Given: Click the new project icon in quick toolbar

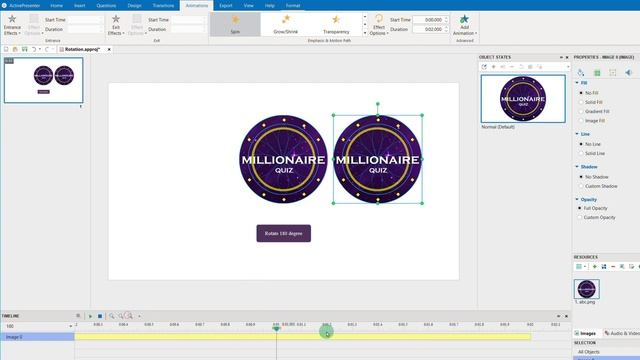Looking at the screenshot, I should 6,49.
